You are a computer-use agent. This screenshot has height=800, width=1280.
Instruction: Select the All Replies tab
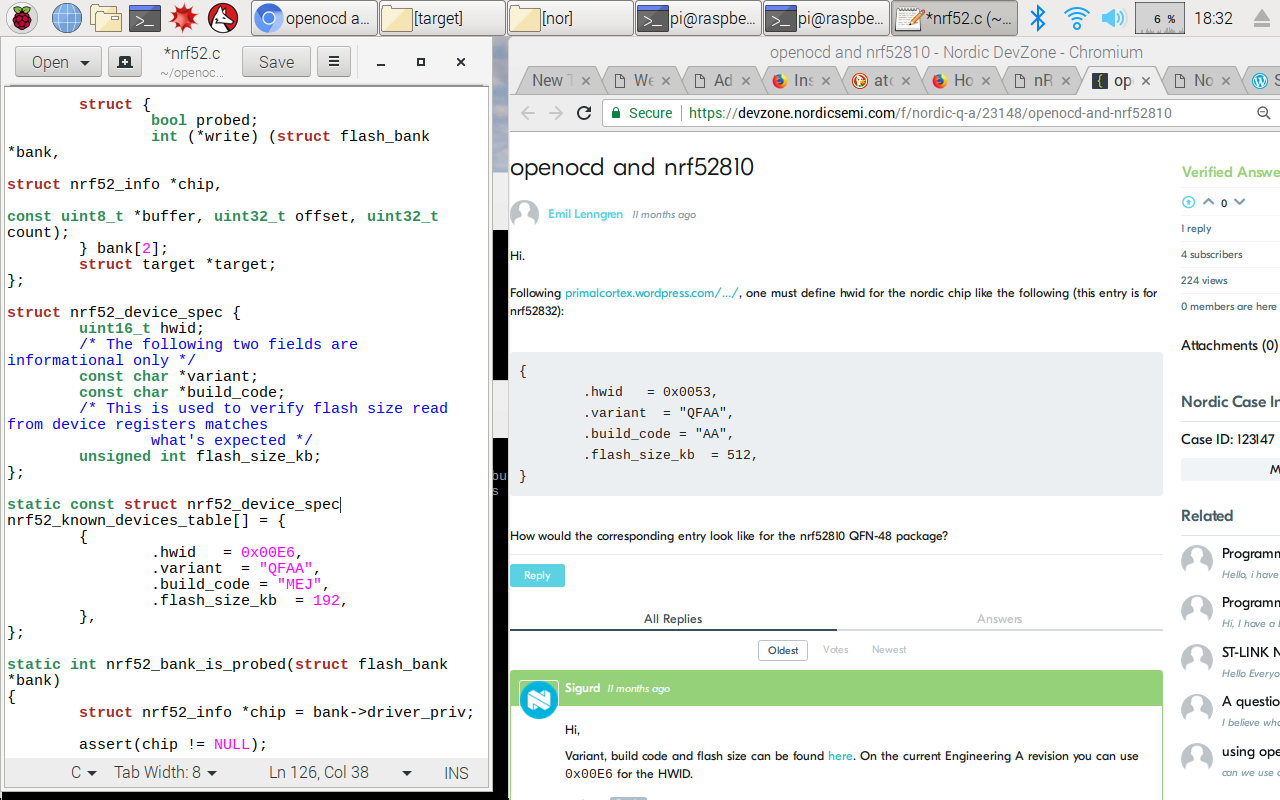click(x=673, y=619)
